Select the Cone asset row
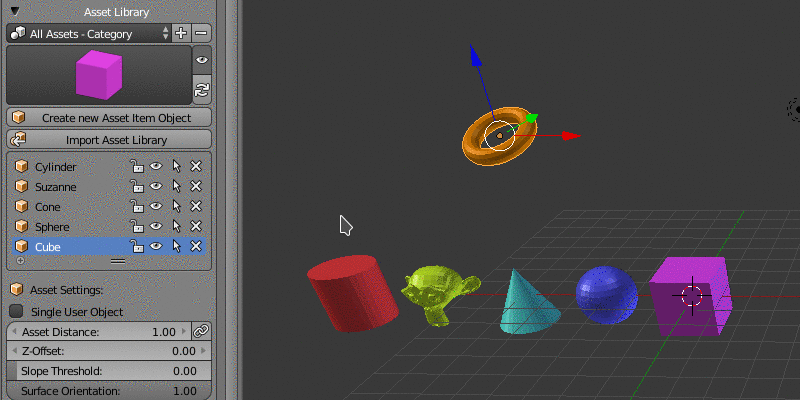Viewport: 800px width, 400px height. tap(109, 207)
